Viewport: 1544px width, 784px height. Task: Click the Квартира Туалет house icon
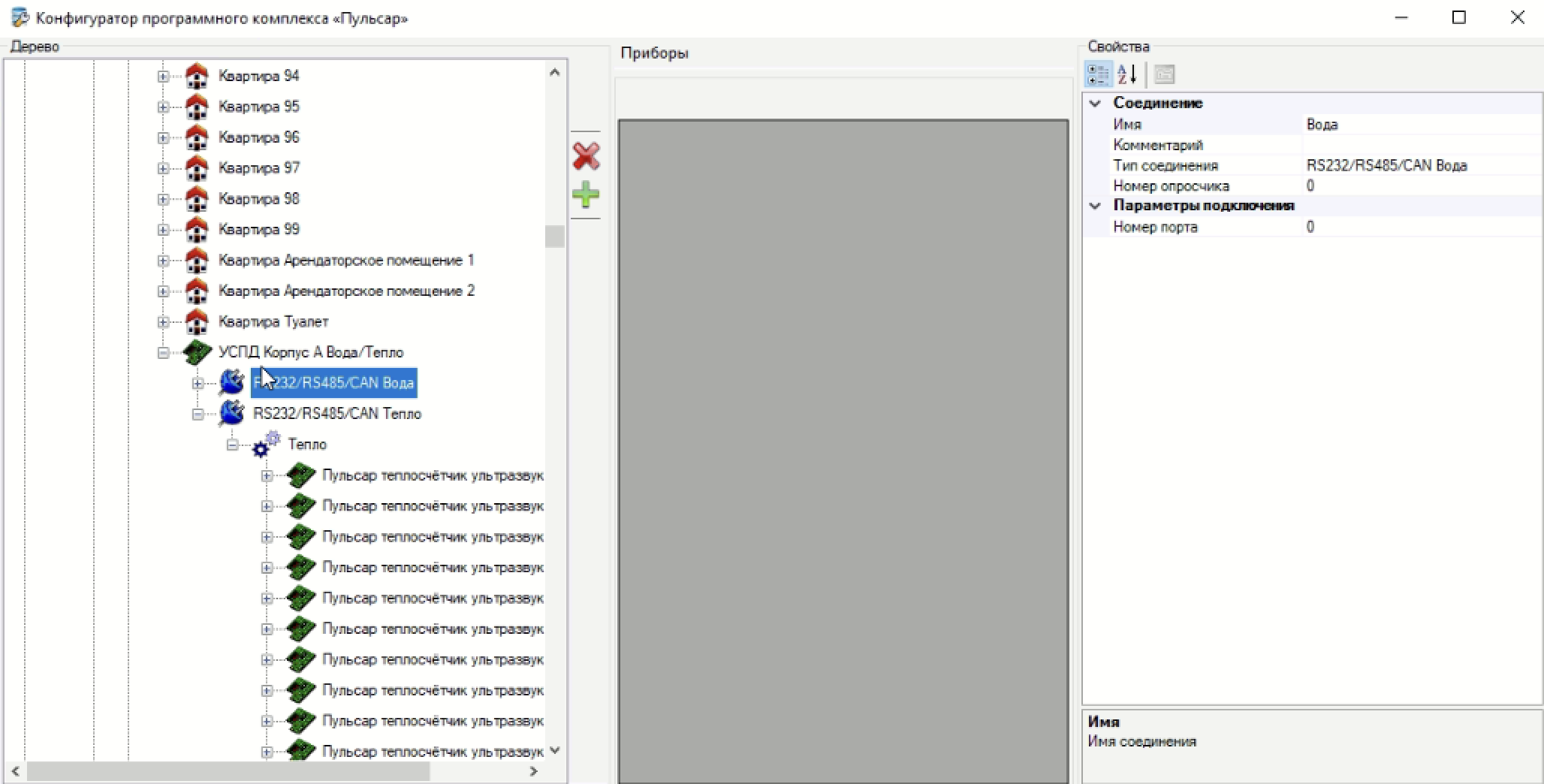point(197,321)
